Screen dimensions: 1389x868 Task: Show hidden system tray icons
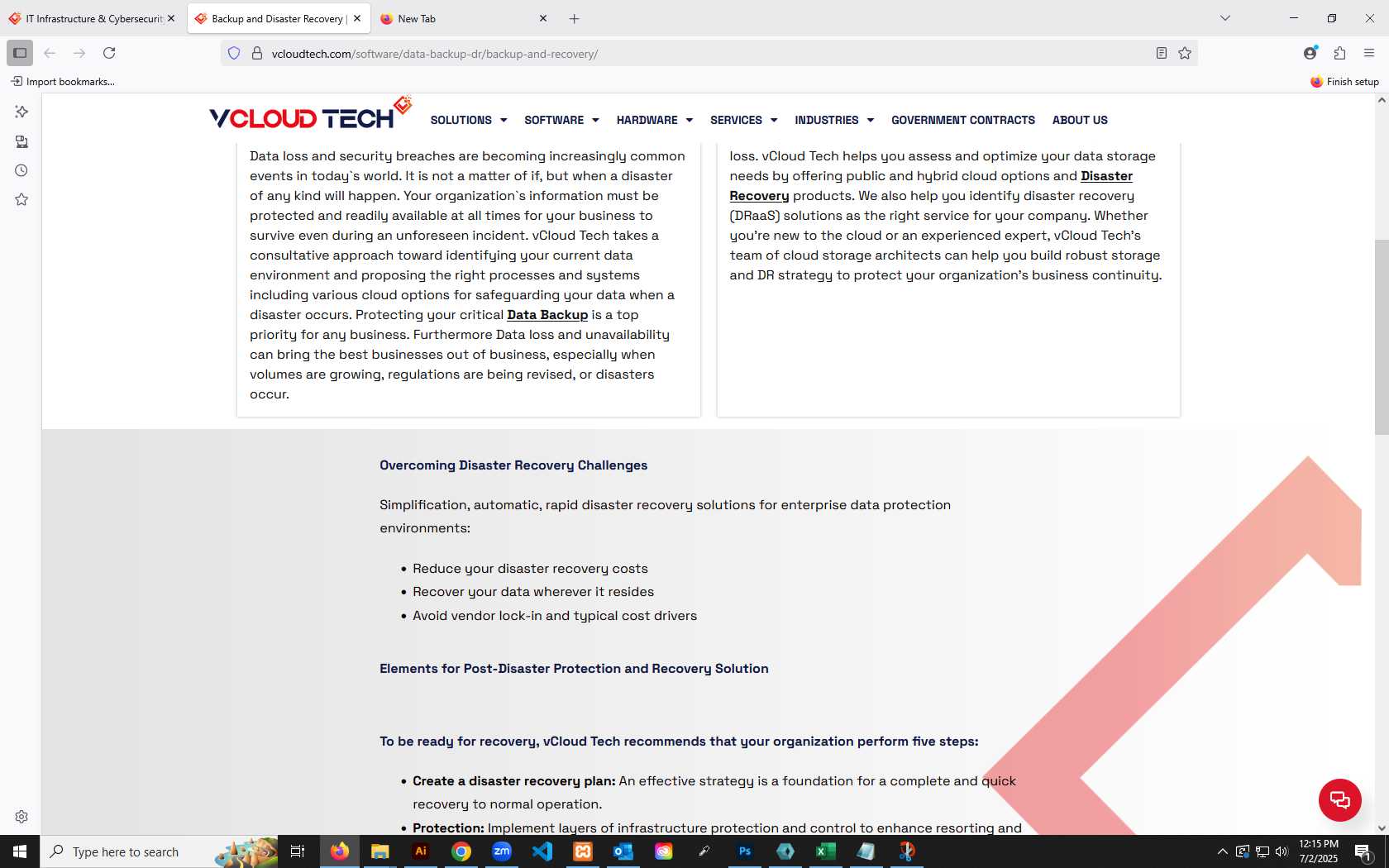1222,851
